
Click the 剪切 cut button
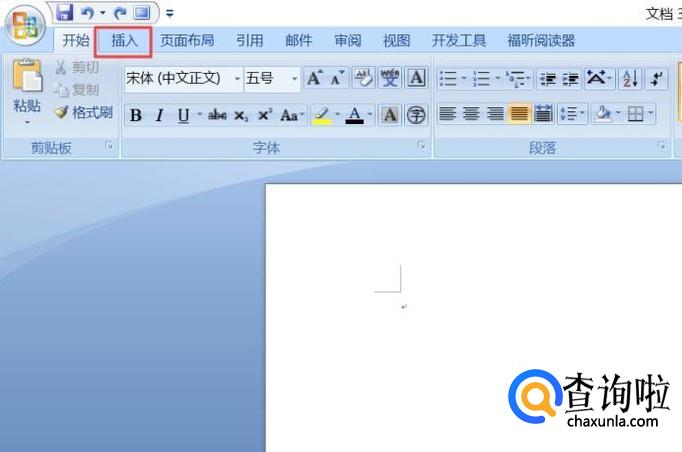coord(77,67)
